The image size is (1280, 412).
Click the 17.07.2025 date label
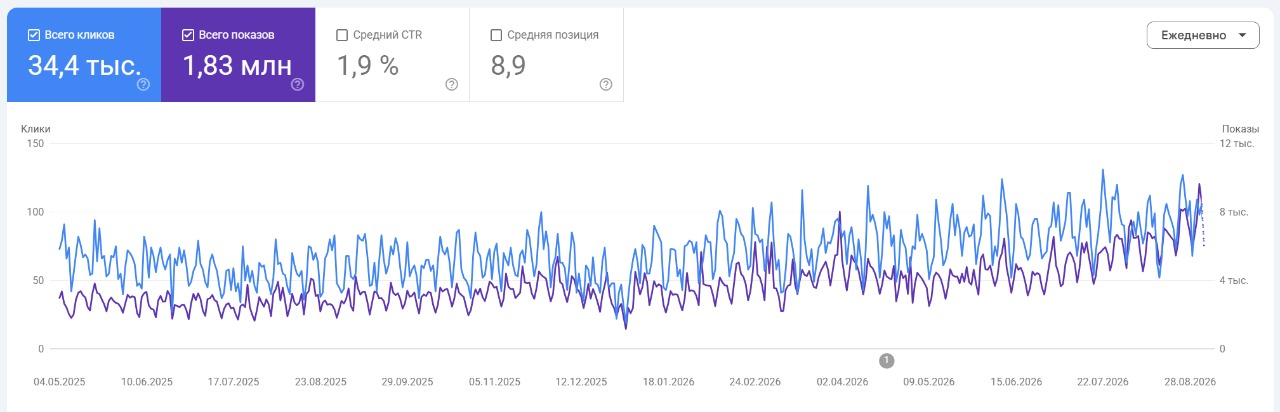pyautogui.click(x=233, y=382)
